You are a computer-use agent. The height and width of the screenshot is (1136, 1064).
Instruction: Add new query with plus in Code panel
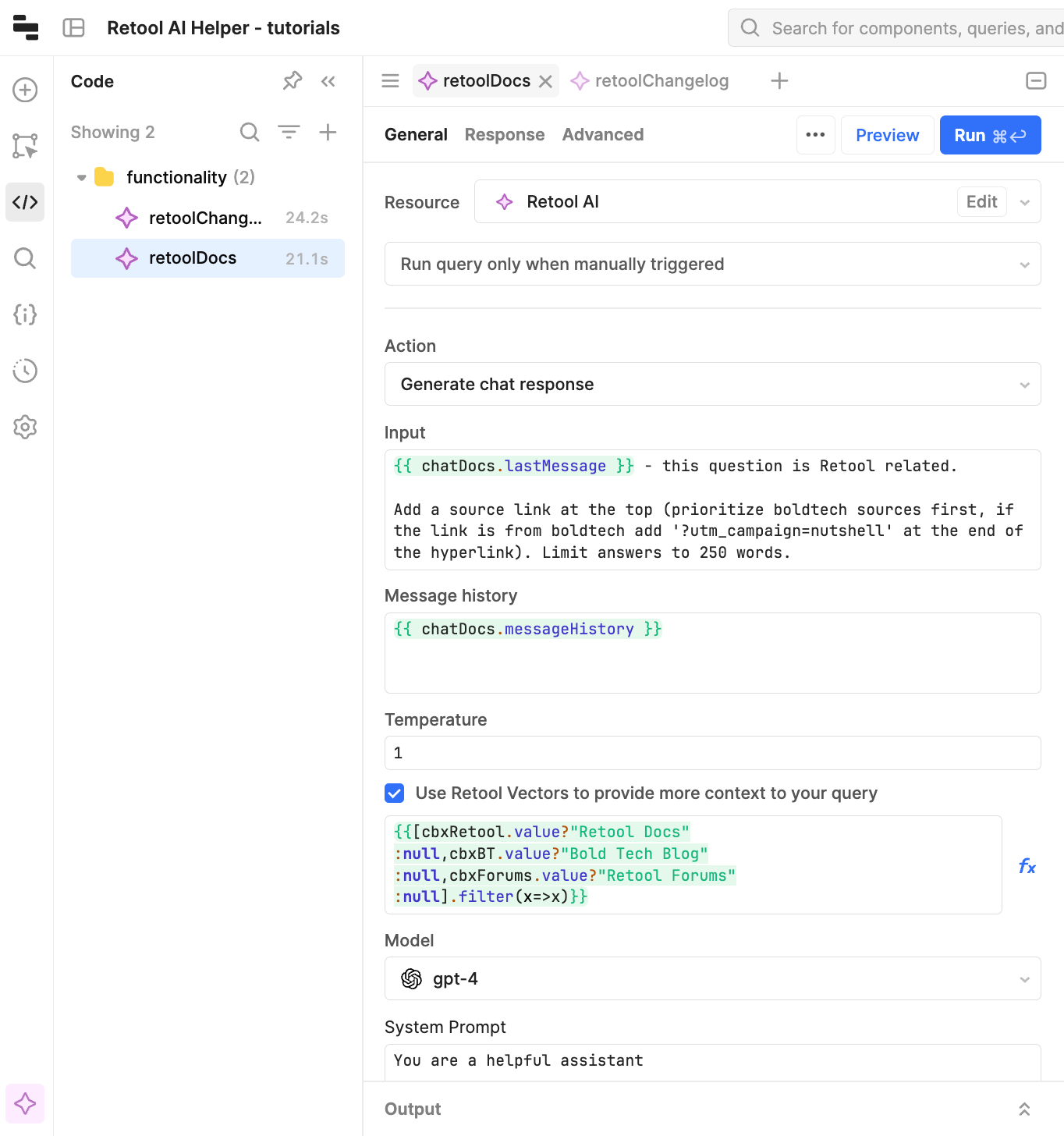[328, 132]
